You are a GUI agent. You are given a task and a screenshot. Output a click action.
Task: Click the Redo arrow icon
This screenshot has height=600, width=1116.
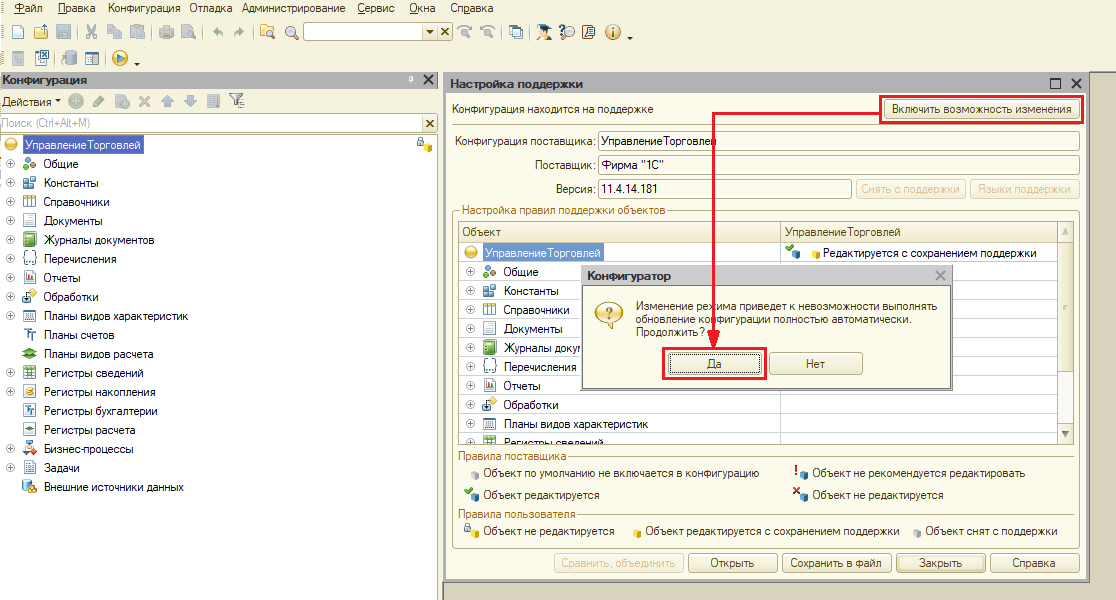(239, 32)
